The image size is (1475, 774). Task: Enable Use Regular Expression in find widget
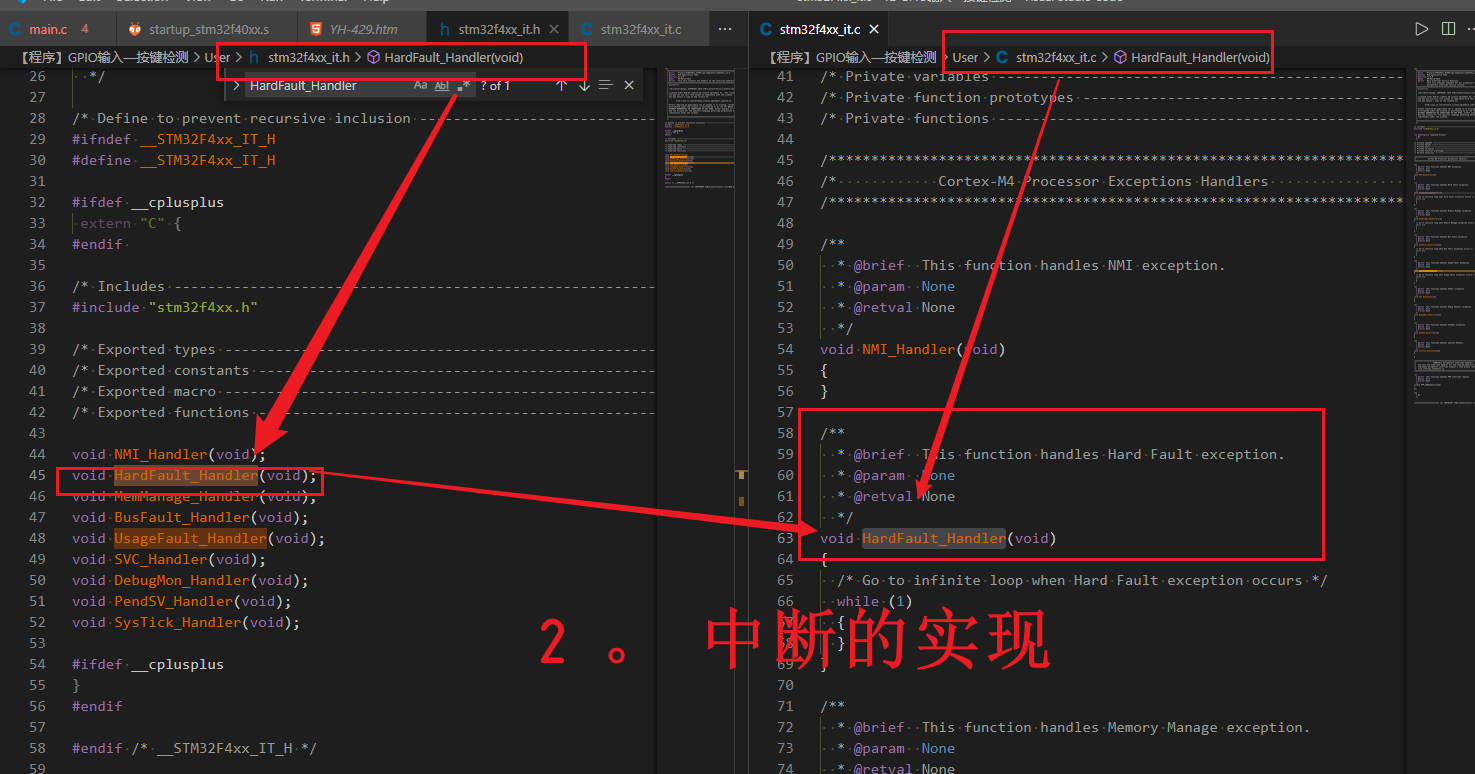(x=462, y=85)
